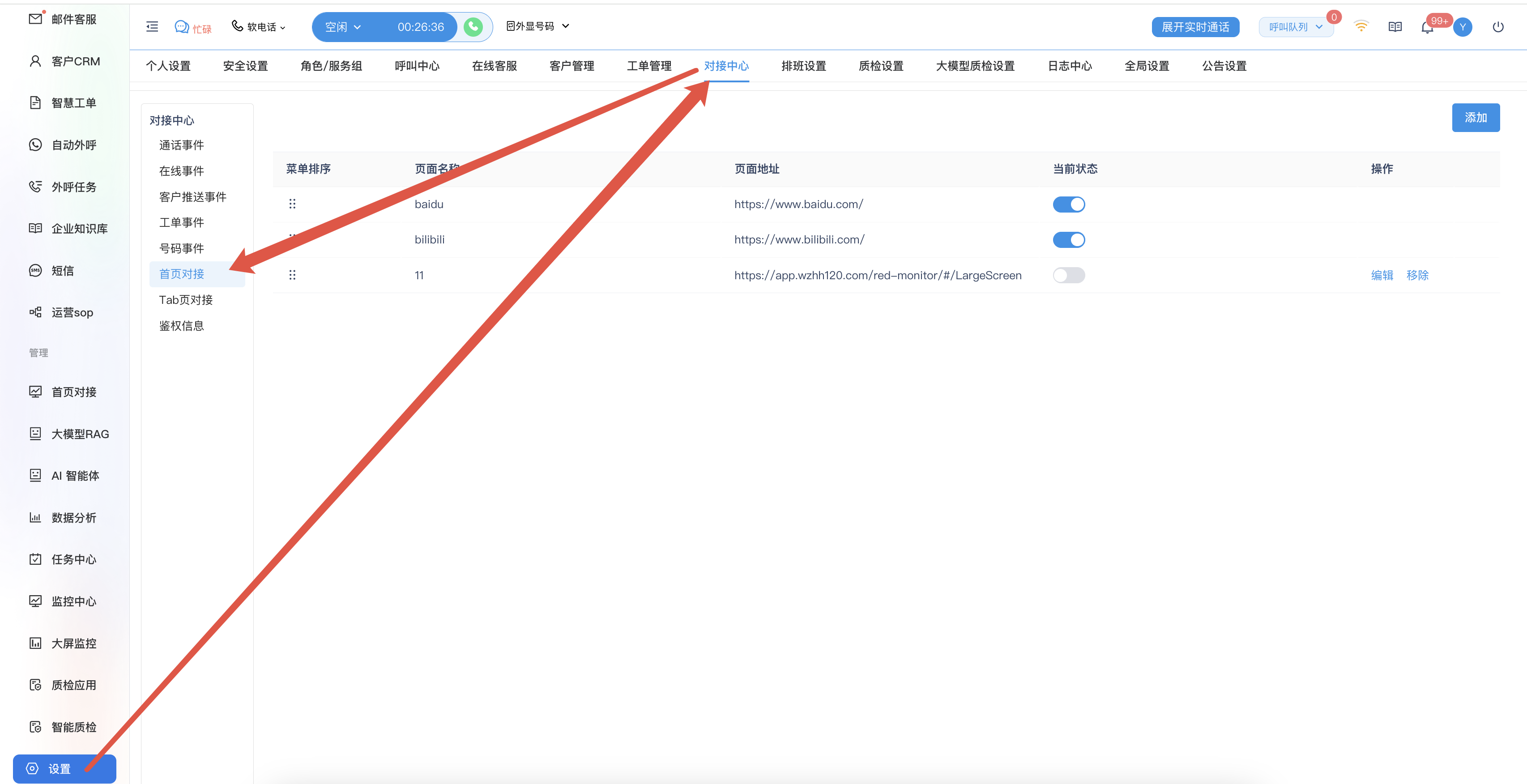This screenshot has height=784, width=1527.
Task: Open 外呼任务 icon in sidebar
Action: point(35,187)
